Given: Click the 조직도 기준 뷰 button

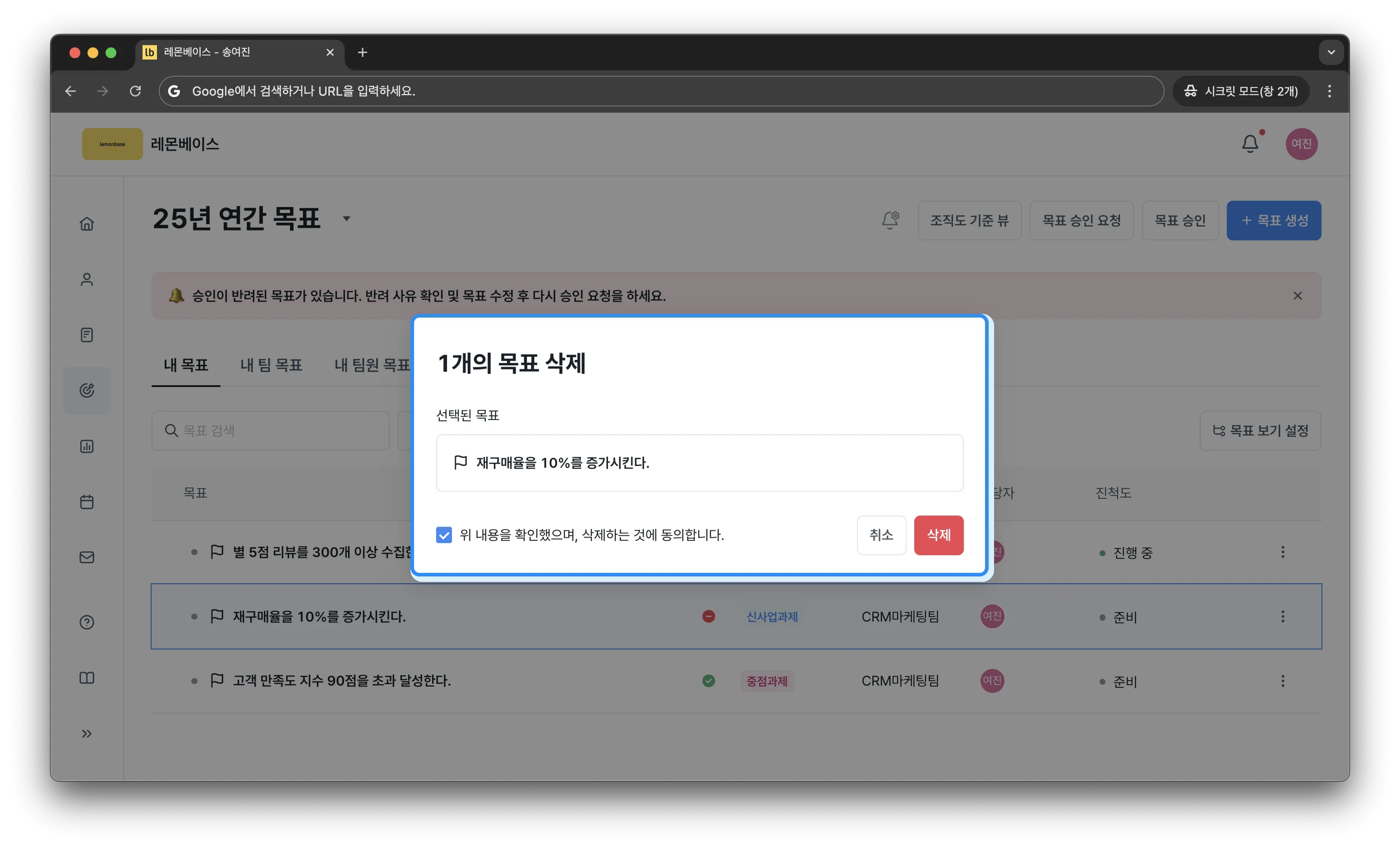Looking at the screenshot, I should click(x=969, y=221).
